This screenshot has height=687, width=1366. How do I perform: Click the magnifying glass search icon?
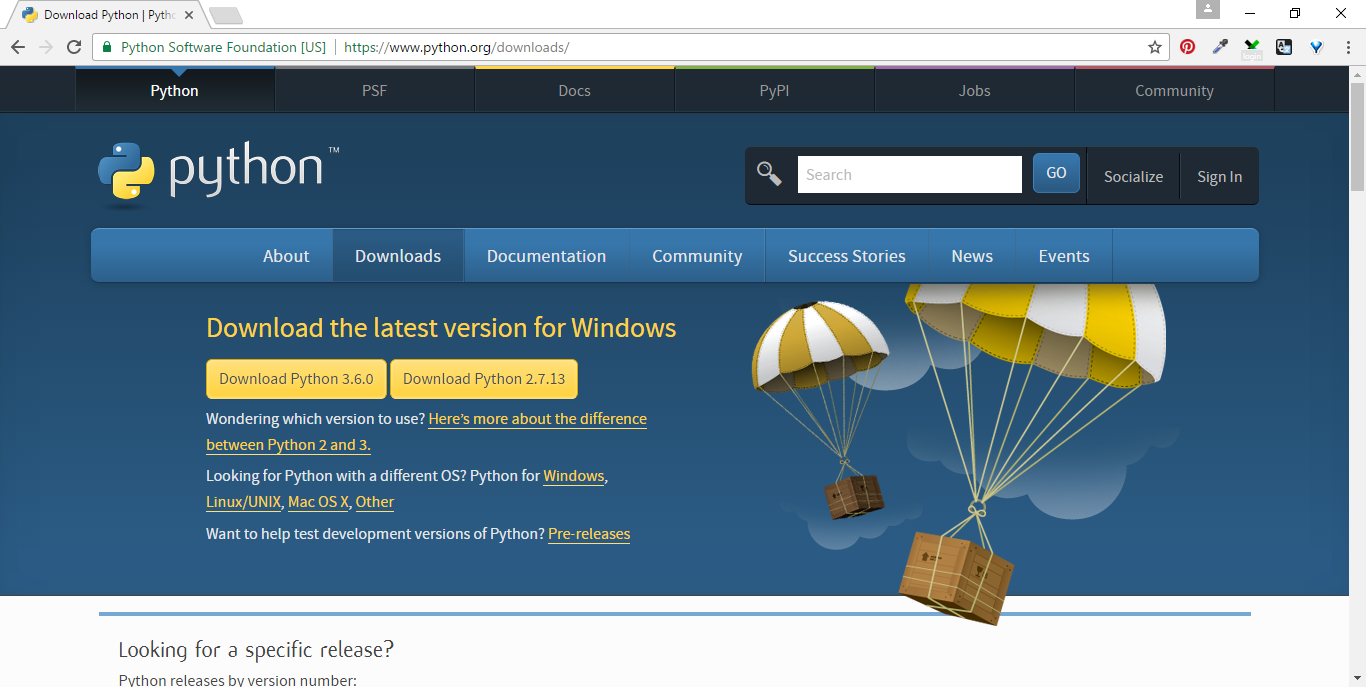coord(769,174)
